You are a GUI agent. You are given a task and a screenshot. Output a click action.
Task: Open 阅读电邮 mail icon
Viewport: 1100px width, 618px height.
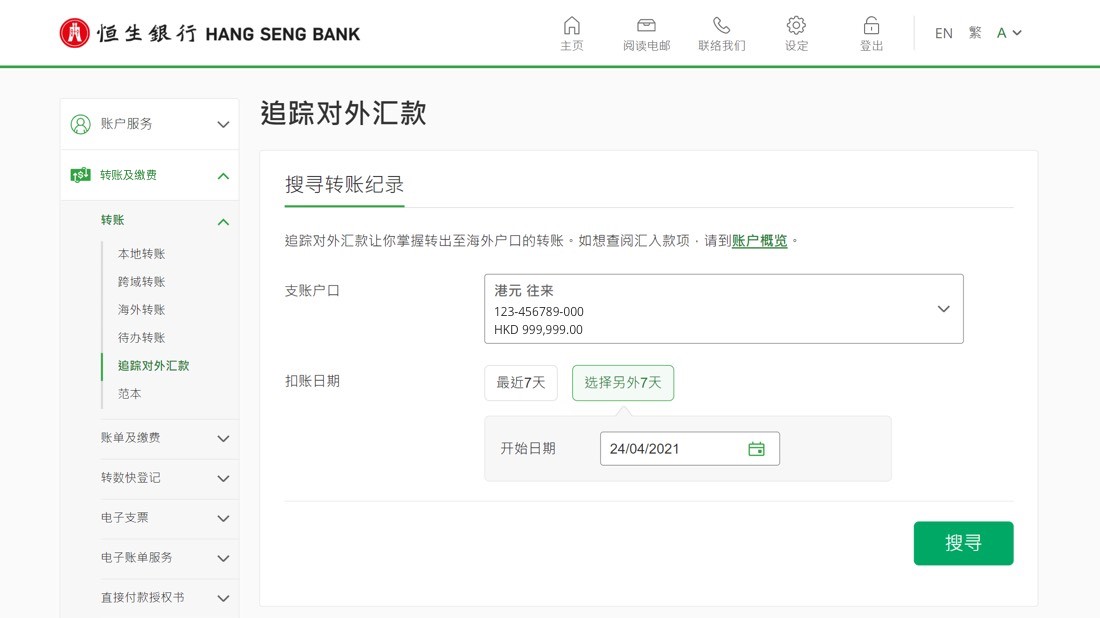[646, 26]
